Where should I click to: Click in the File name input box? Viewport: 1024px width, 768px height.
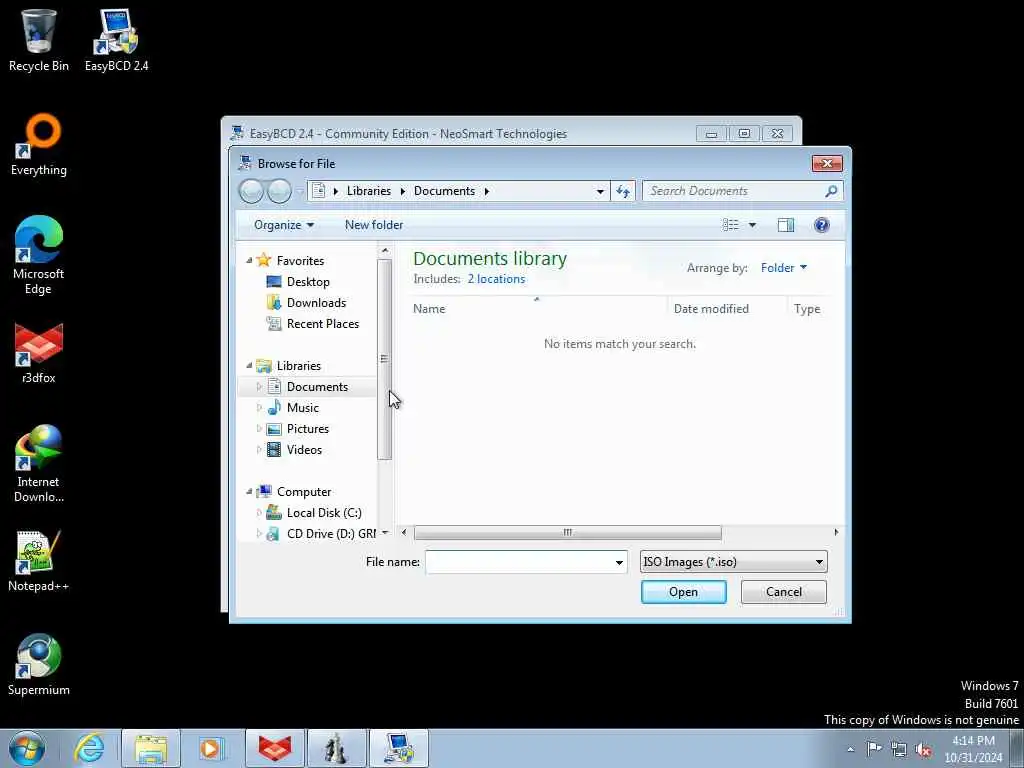coord(519,562)
